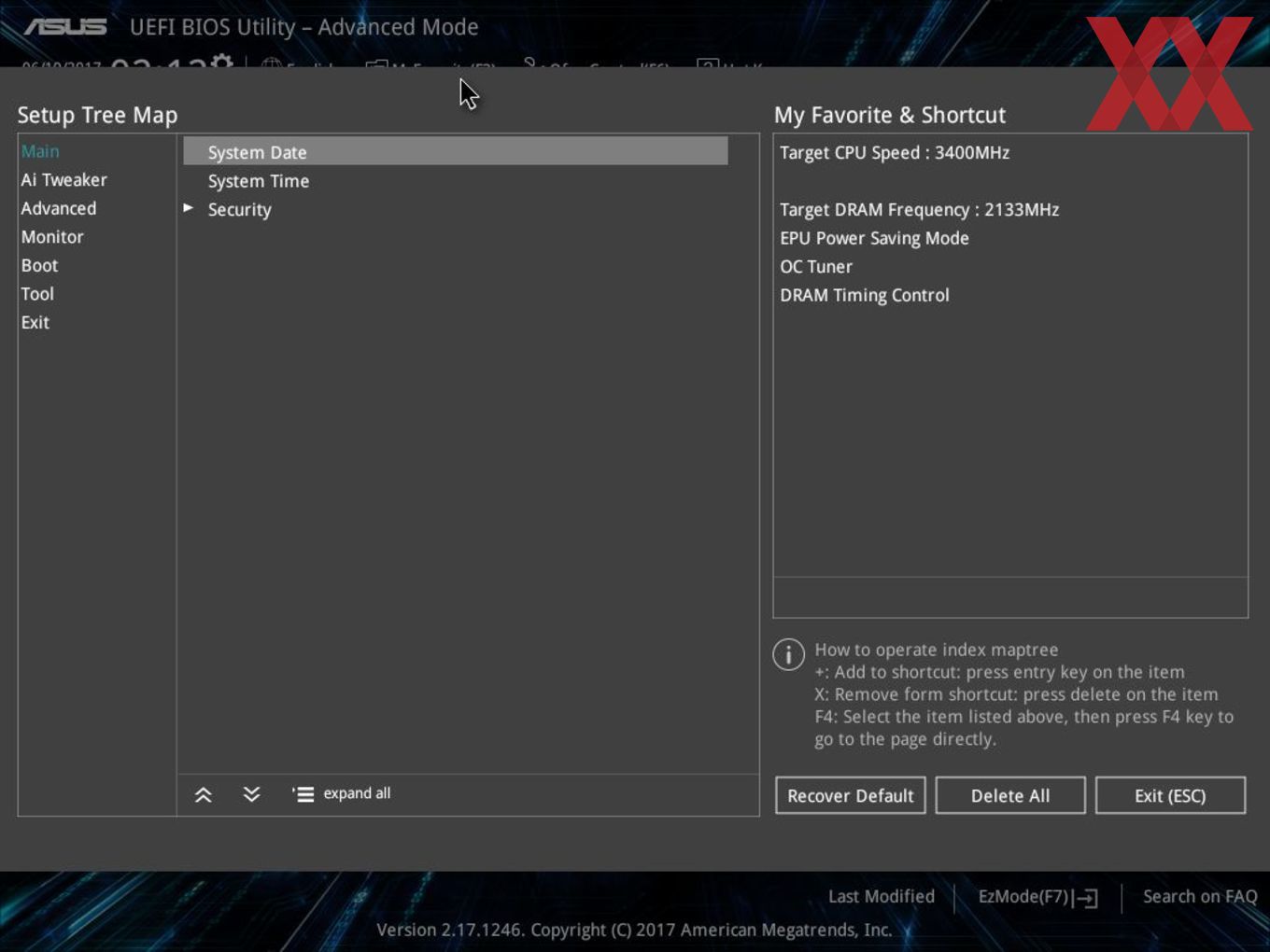This screenshot has width=1270, height=952.
Task: Click the Delete All button
Action: tap(1010, 795)
